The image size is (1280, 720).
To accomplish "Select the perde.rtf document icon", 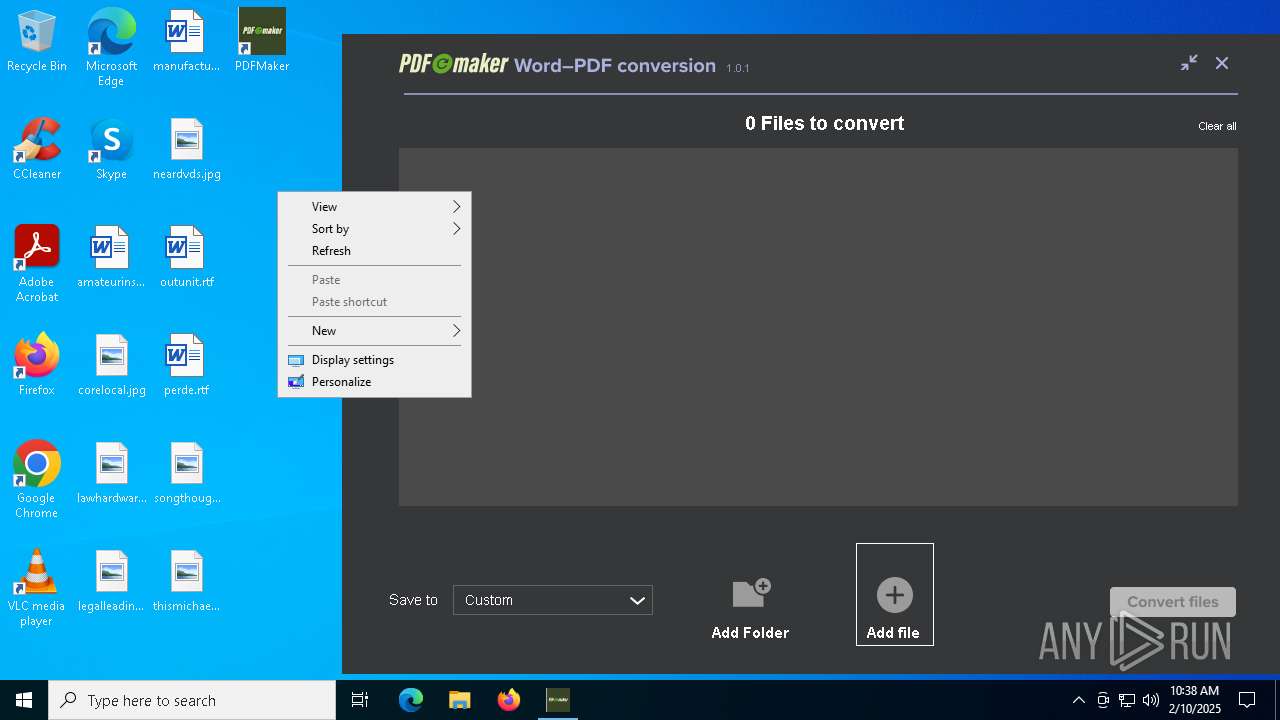I will (186, 366).
